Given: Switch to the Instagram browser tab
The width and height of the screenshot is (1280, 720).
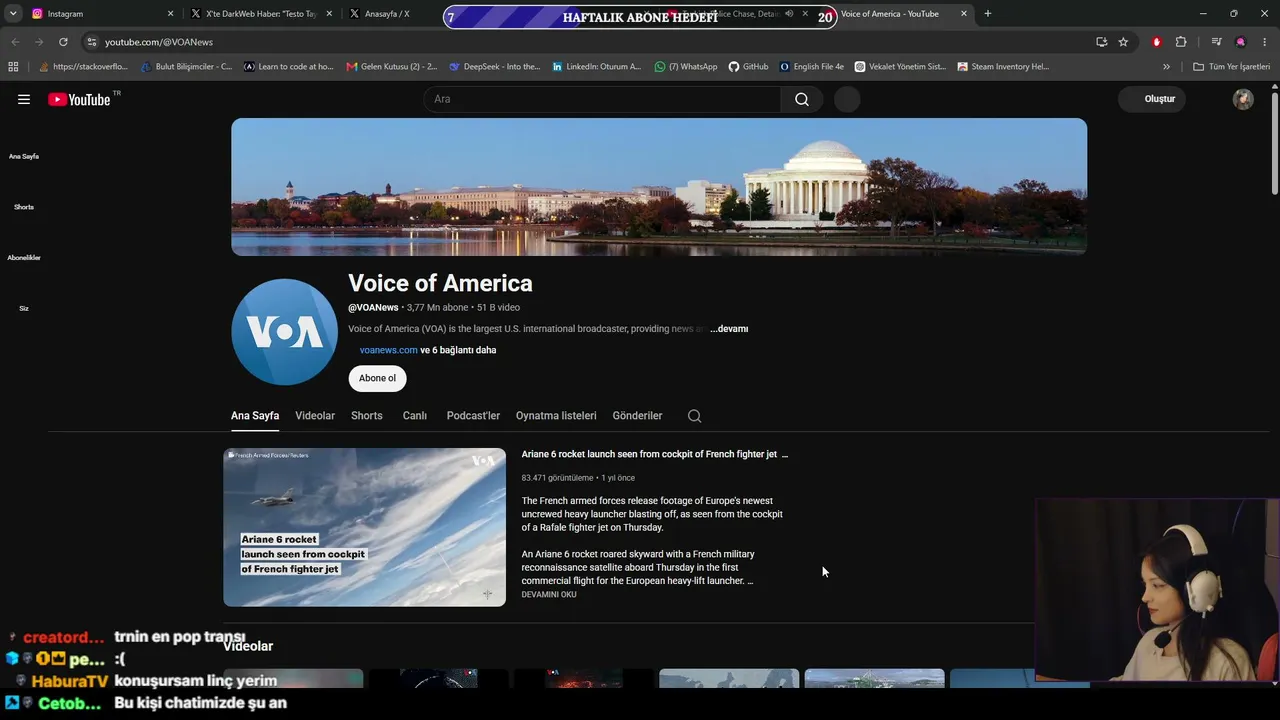Looking at the screenshot, I should click(x=102, y=14).
